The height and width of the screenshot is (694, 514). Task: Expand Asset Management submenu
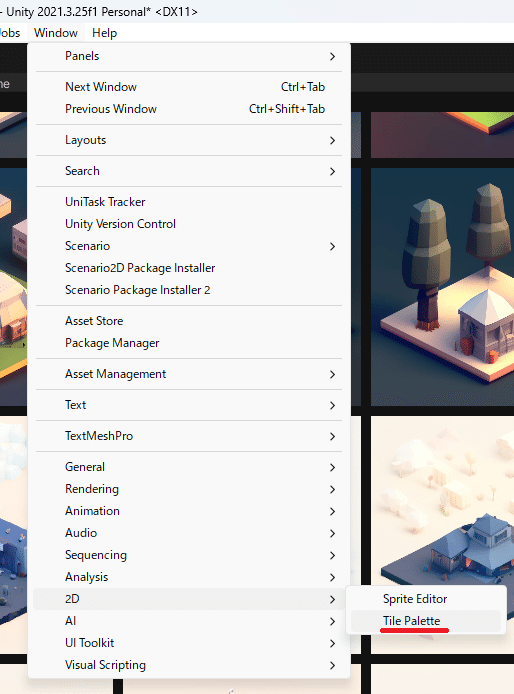(189, 374)
